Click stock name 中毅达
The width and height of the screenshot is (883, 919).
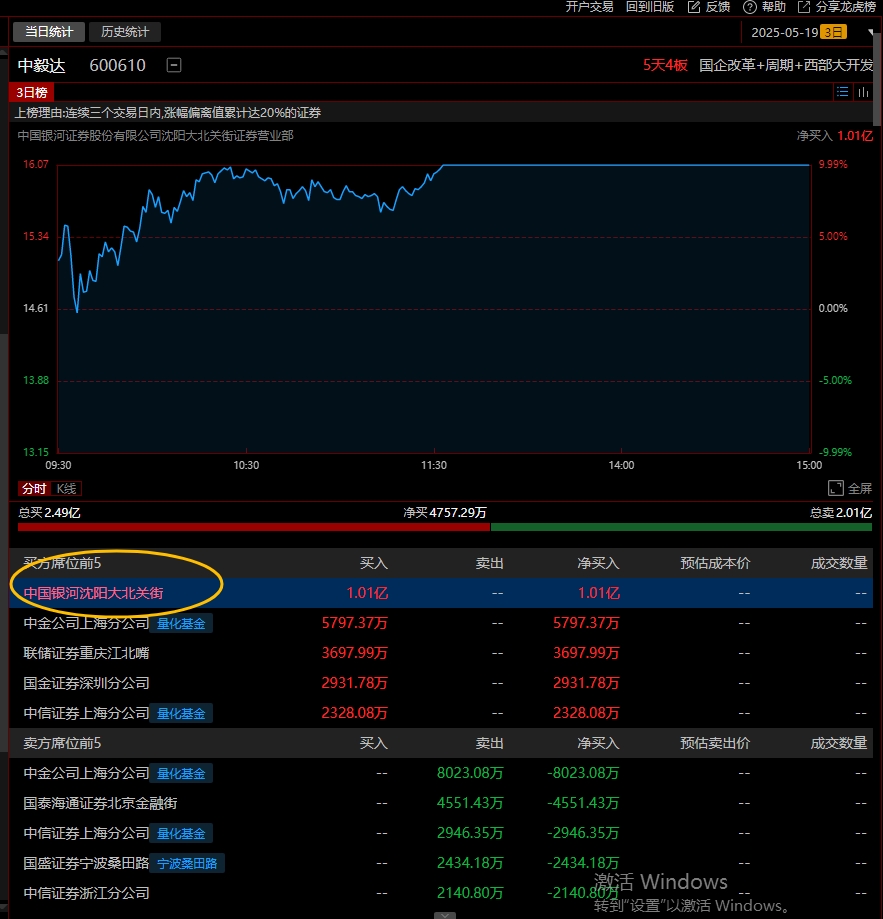[42, 65]
